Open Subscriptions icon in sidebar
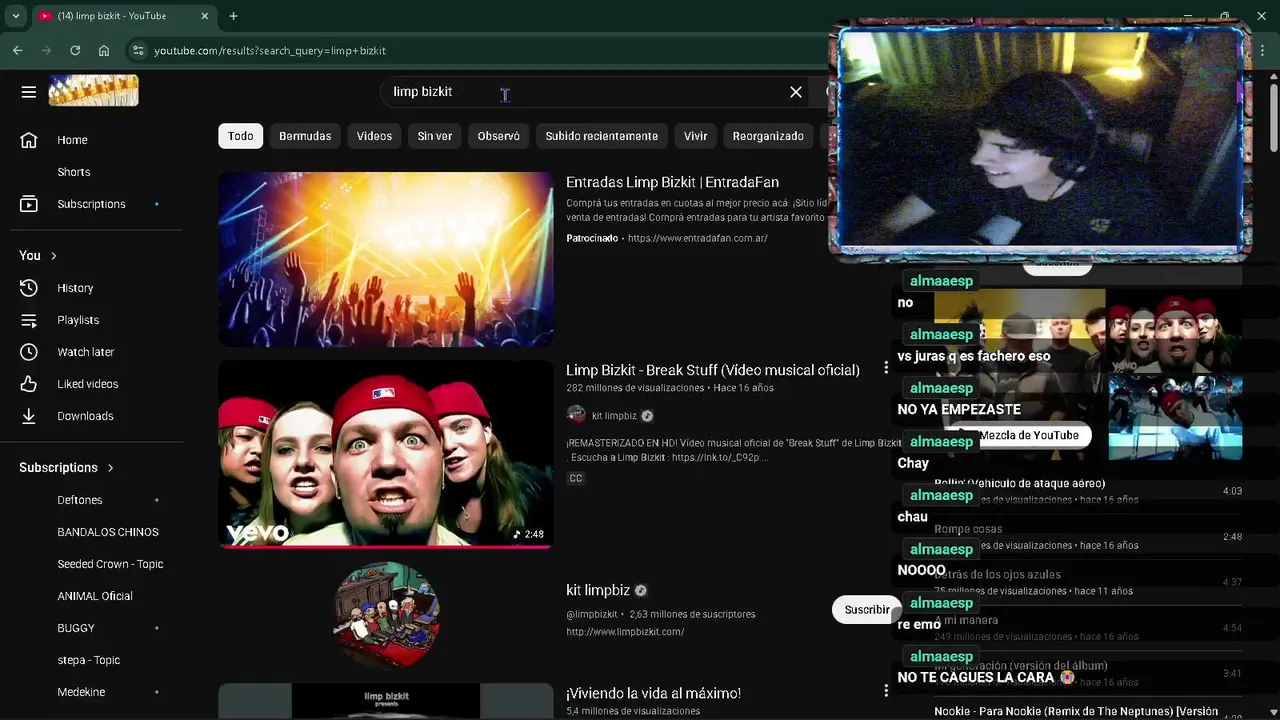This screenshot has width=1280, height=720. pos(29,204)
